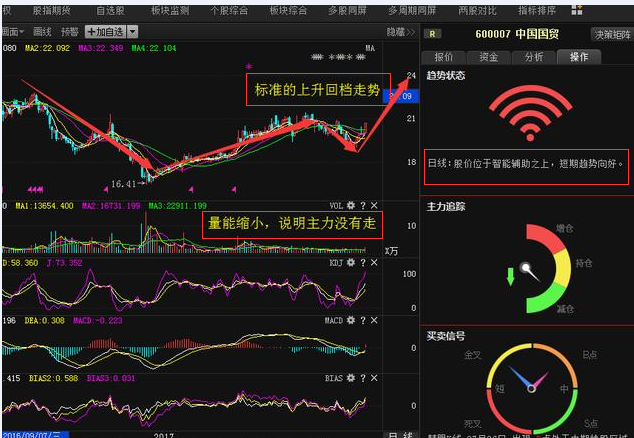Click the DEA:0.308 value

coord(44,320)
